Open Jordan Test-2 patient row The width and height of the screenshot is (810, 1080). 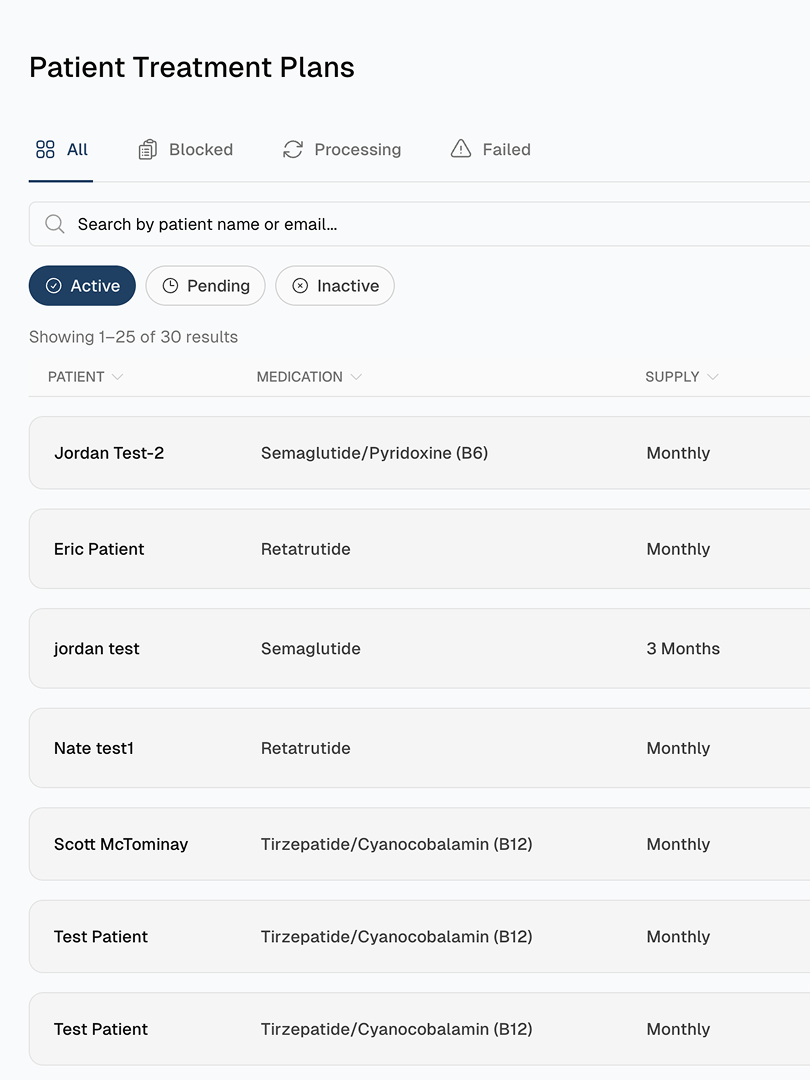pos(419,453)
